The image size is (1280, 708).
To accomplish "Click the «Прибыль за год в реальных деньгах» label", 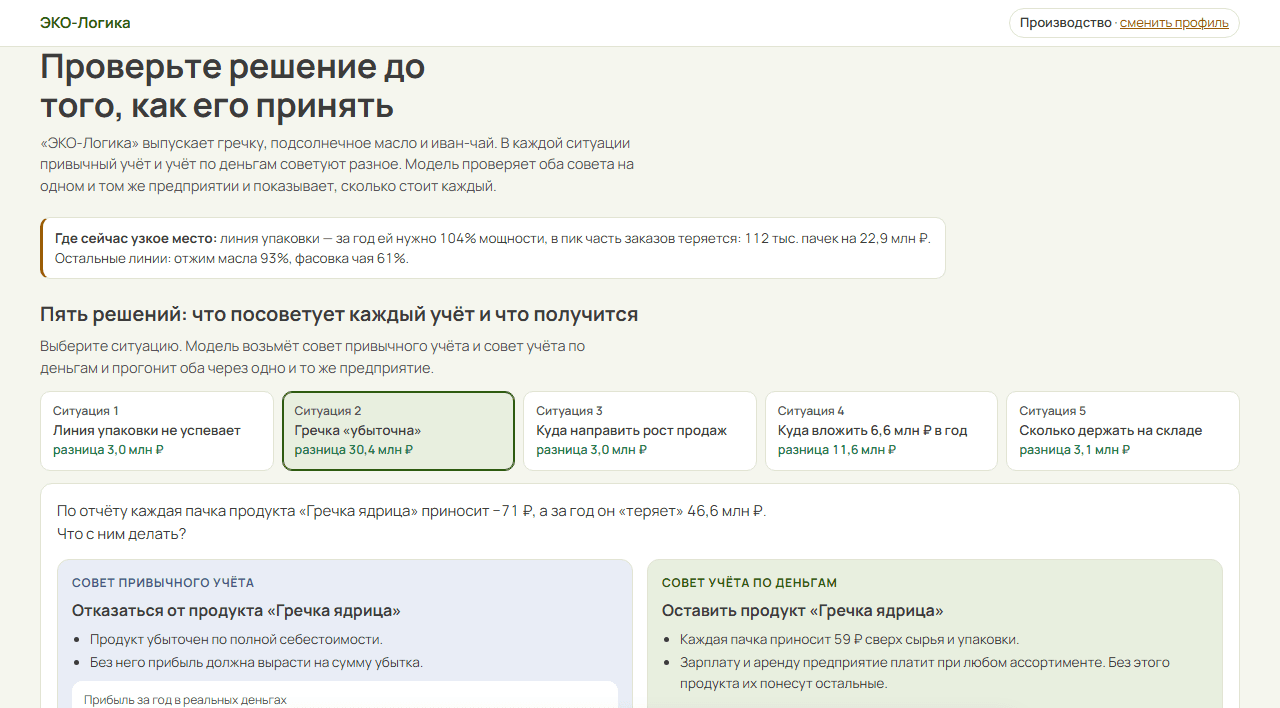I will (x=185, y=700).
